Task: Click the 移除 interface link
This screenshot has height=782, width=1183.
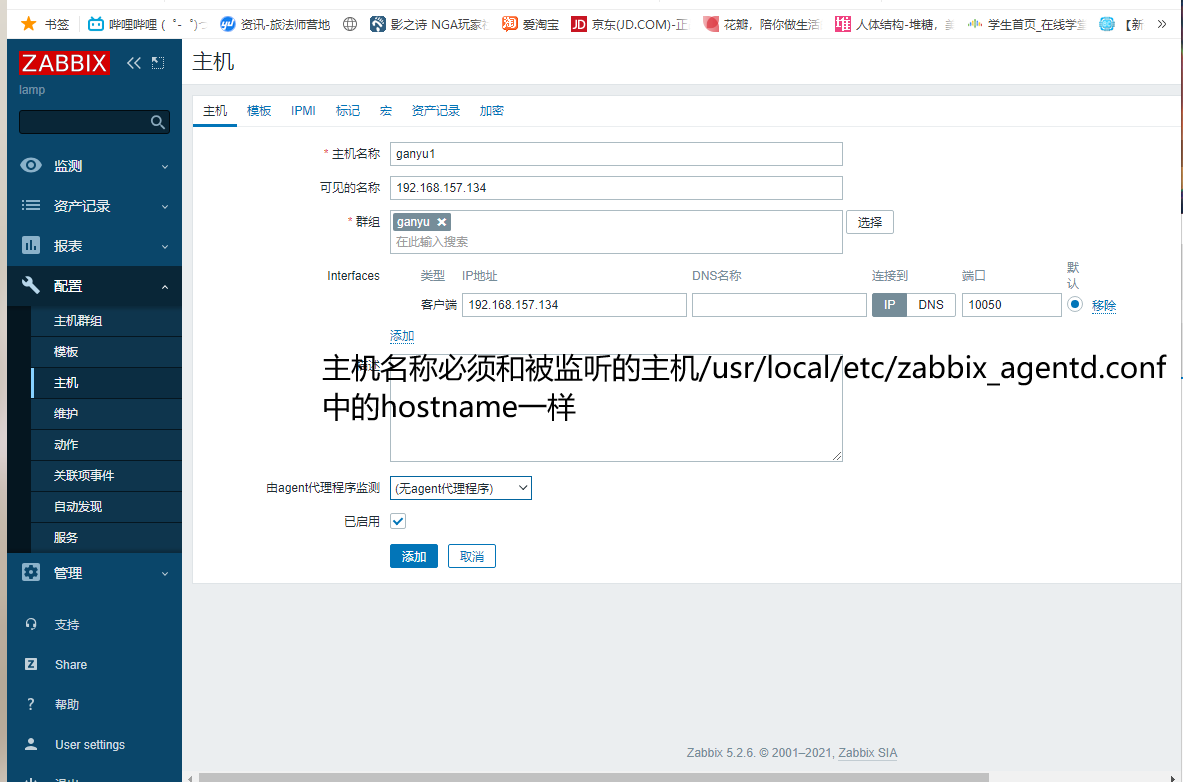Action: coord(1104,305)
